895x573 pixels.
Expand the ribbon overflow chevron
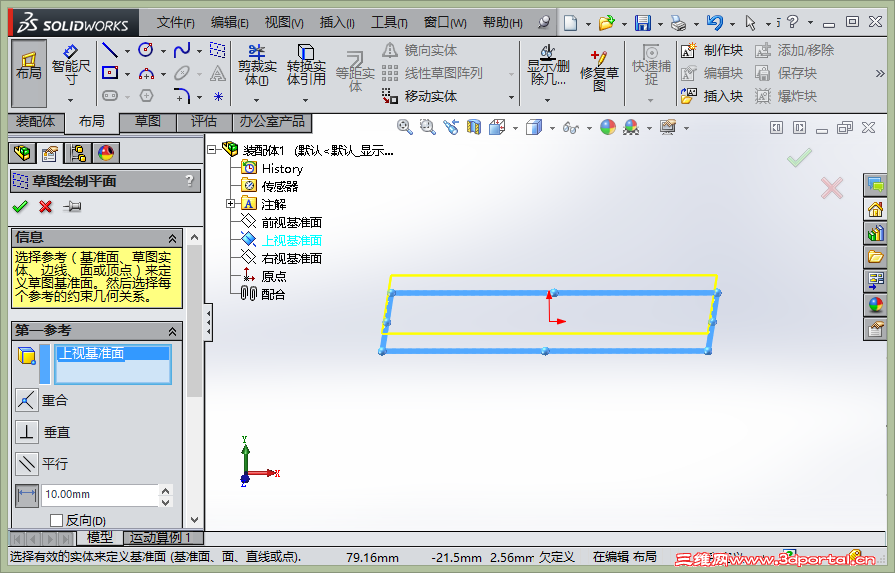click(880, 73)
